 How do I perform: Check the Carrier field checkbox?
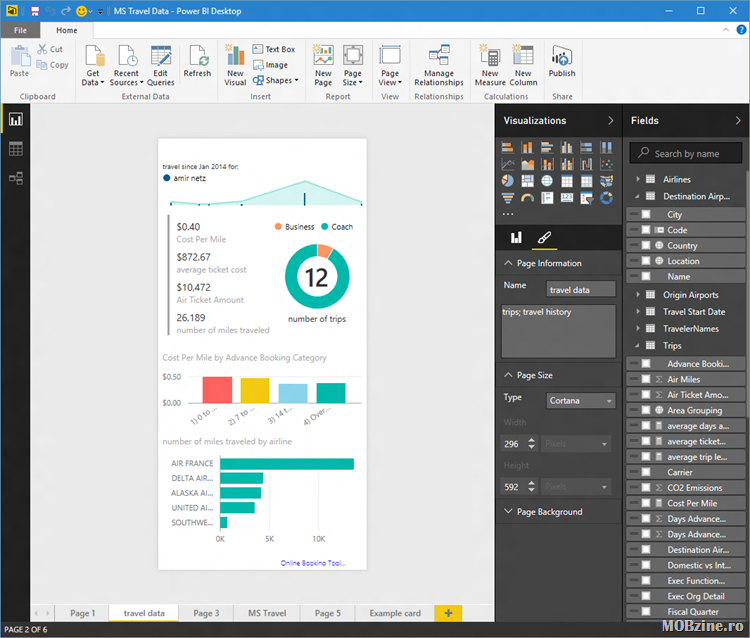pyautogui.click(x=646, y=472)
